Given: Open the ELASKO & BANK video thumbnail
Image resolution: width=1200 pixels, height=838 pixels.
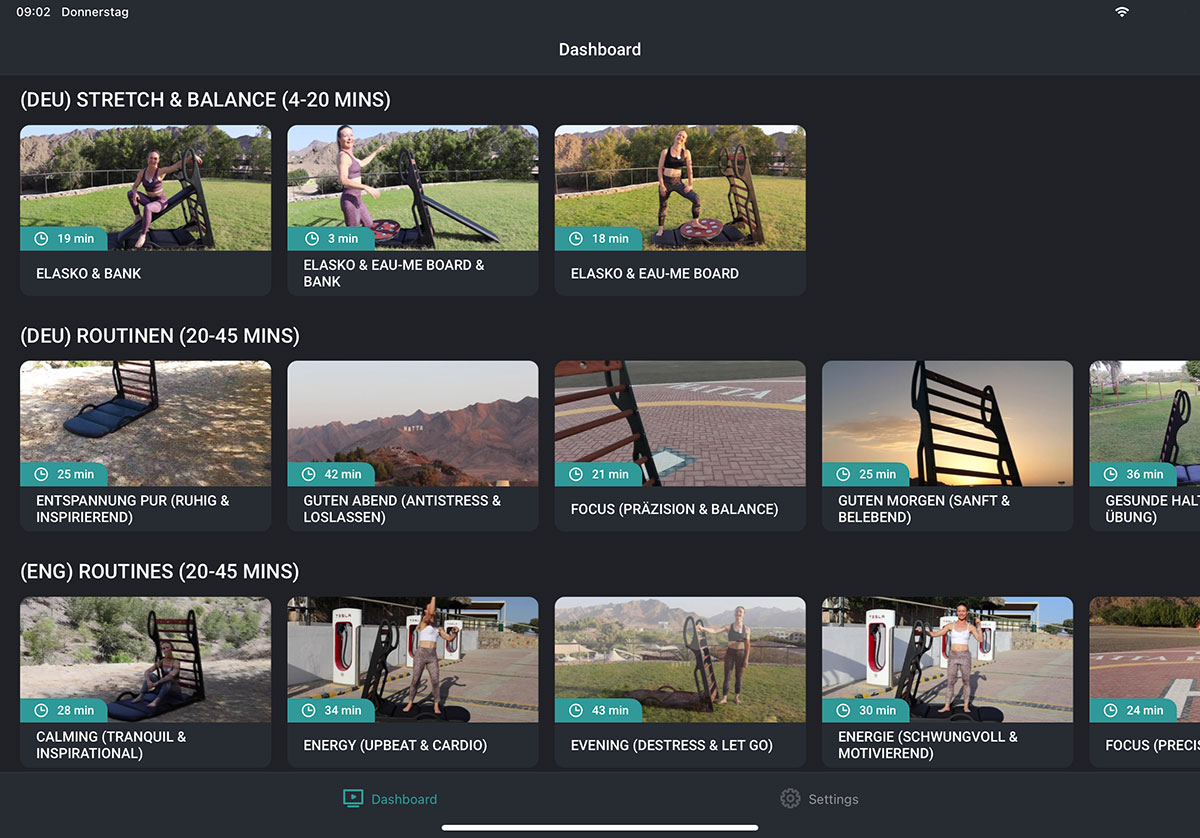Looking at the screenshot, I should click(x=146, y=188).
